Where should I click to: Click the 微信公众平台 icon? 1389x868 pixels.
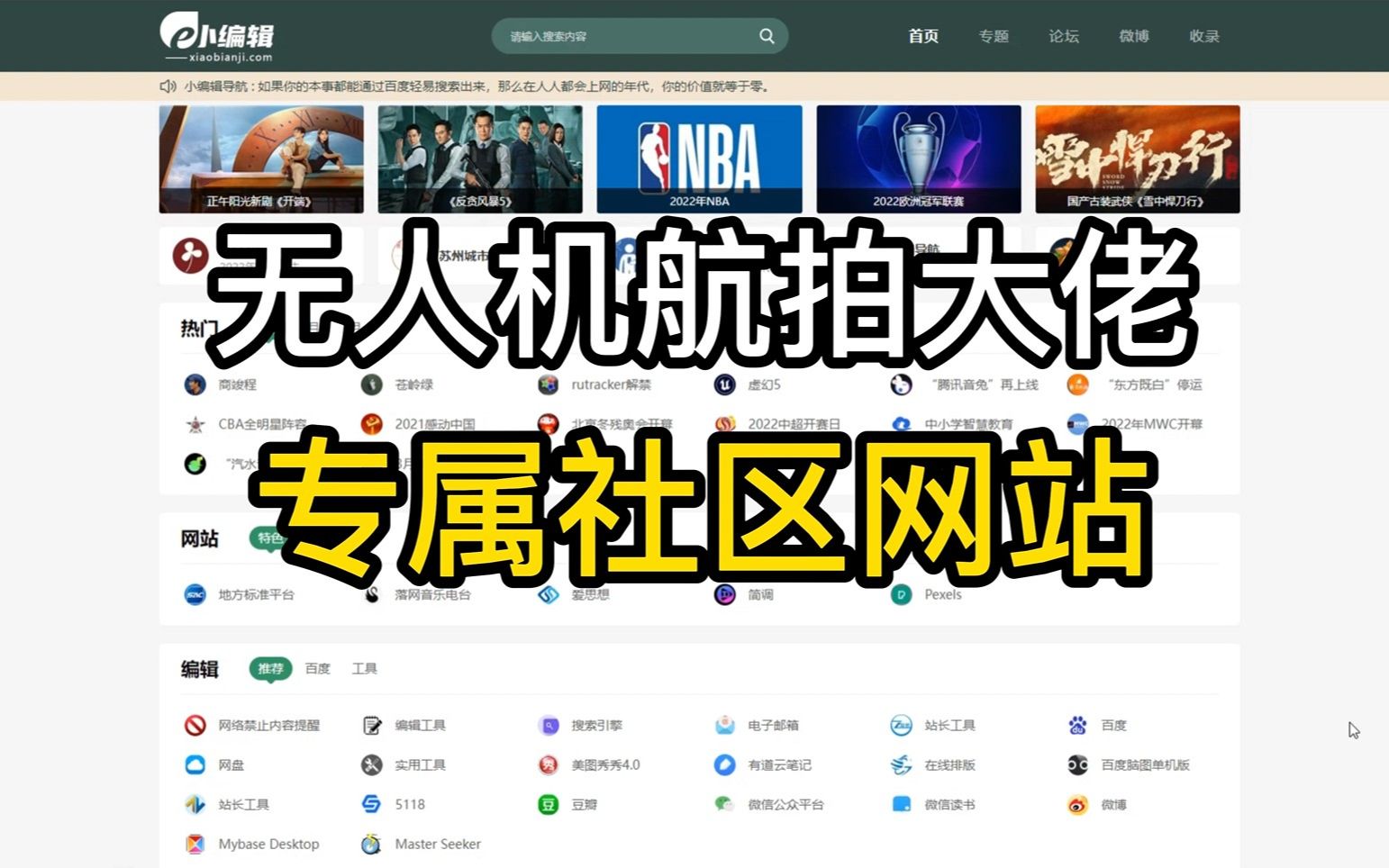(x=725, y=804)
